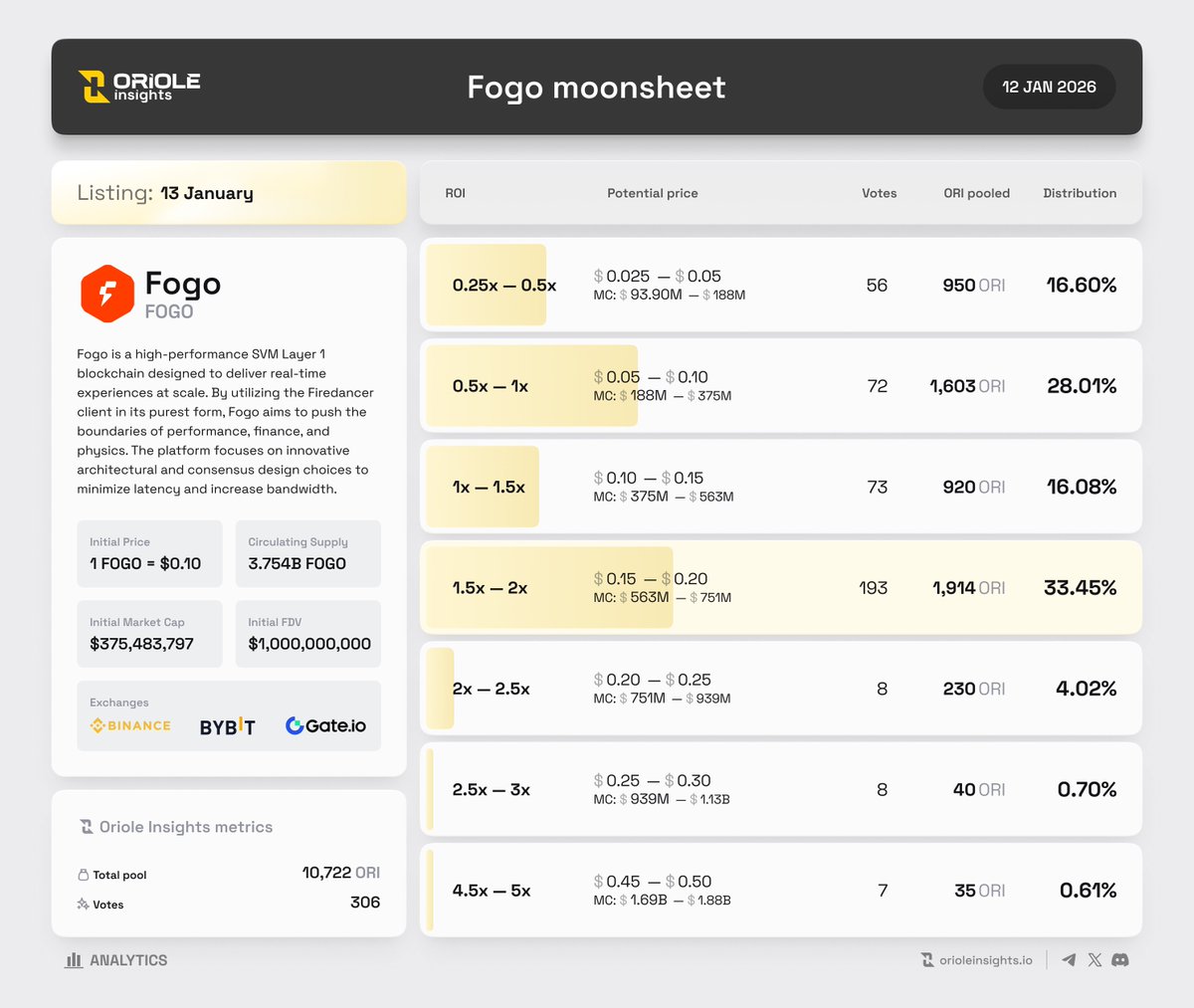Click the 2x — 2.5x ROI label
The width and height of the screenshot is (1194, 1008).
492,689
